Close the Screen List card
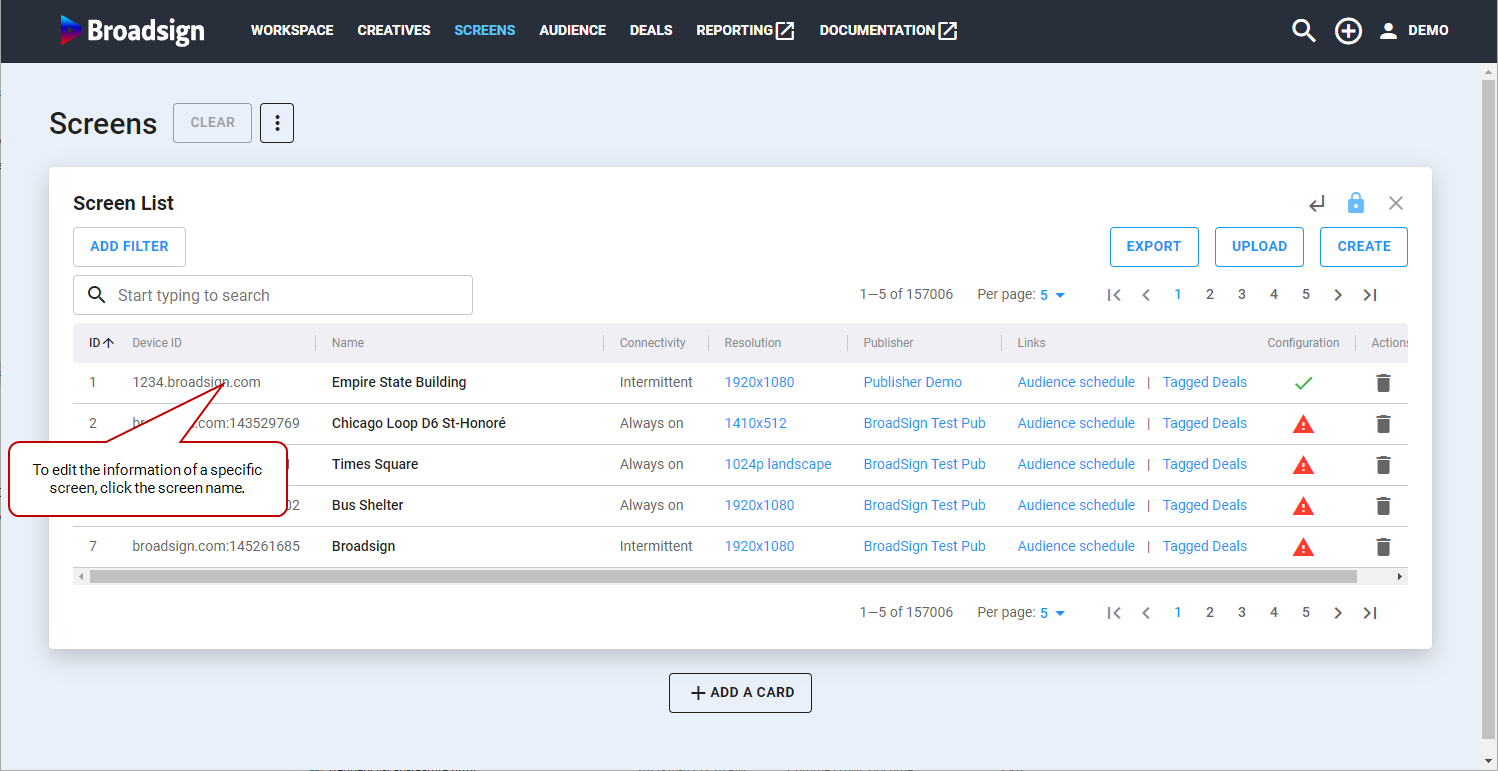Image resolution: width=1498 pixels, height=771 pixels. click(1396, 203)
